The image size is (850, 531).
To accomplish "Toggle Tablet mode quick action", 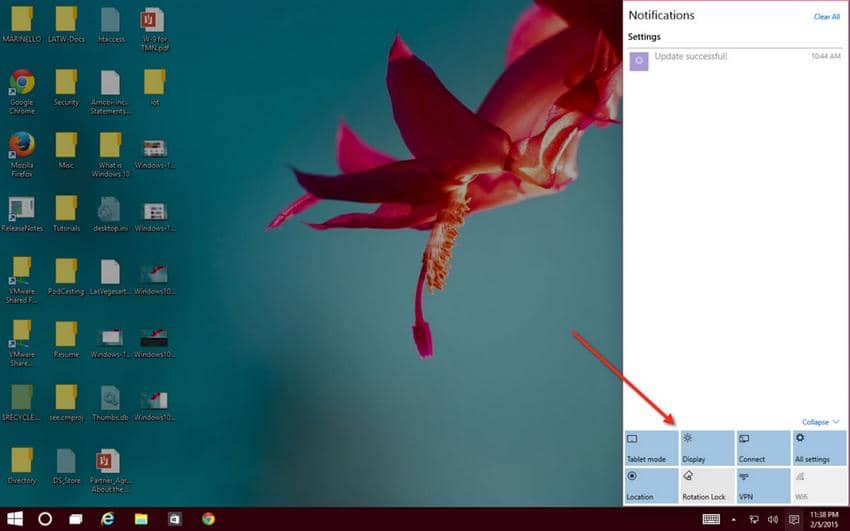I will [x=651, y=448].
